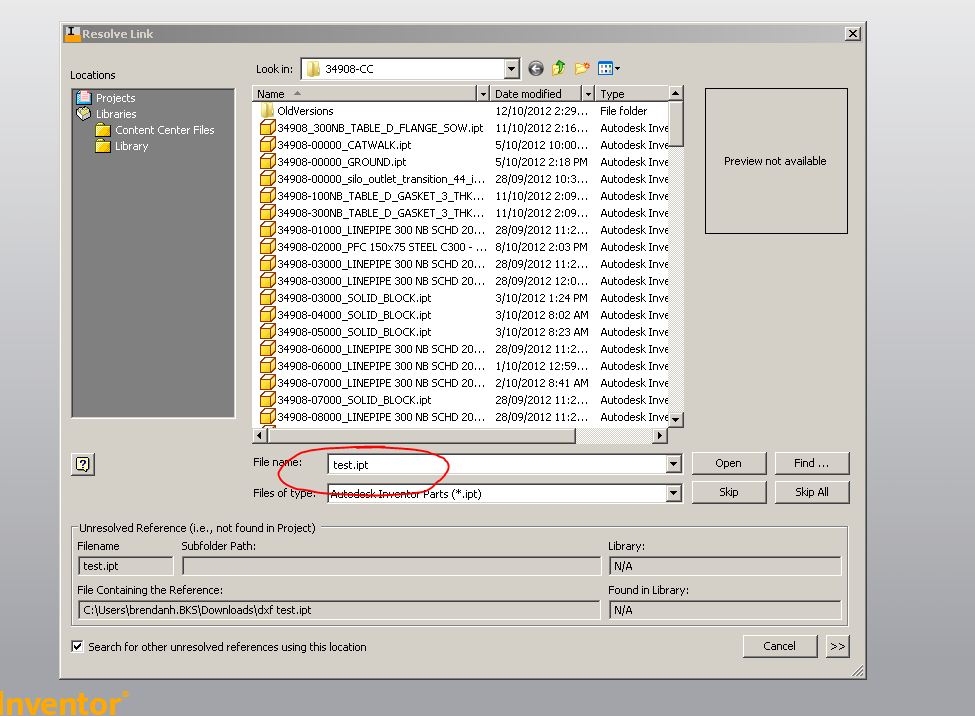This screenshot has width=975, height=716.
Task: Open the Files of type dropdown
Action: [674, 491]
